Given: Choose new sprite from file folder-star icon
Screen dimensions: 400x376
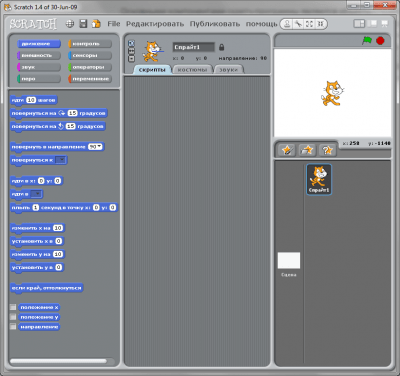Looking at the screenshot, I should 307,150.
